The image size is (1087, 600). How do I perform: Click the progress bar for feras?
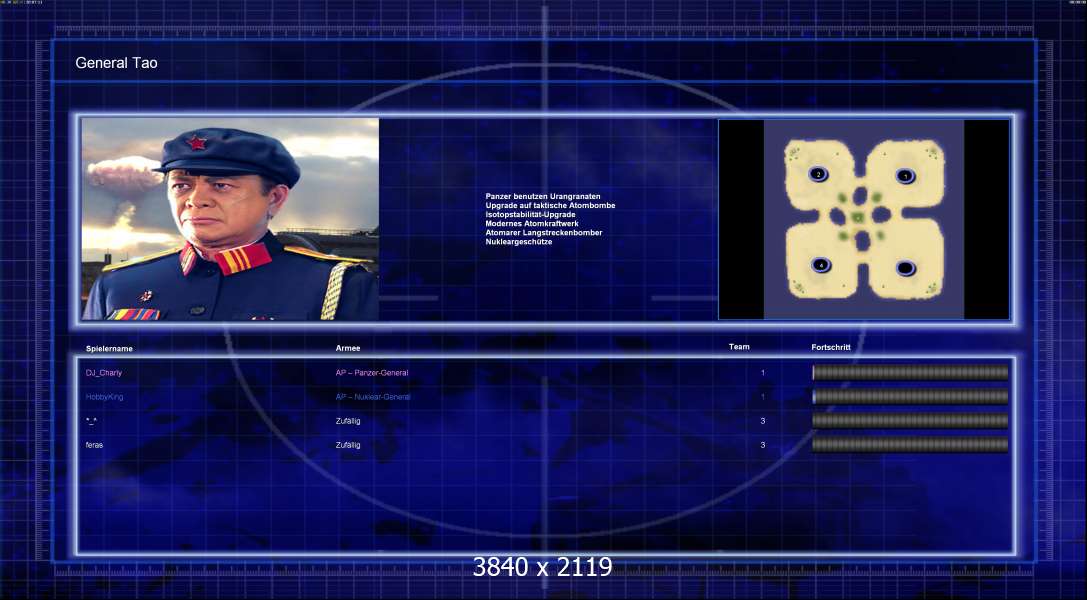click(910, 445)
